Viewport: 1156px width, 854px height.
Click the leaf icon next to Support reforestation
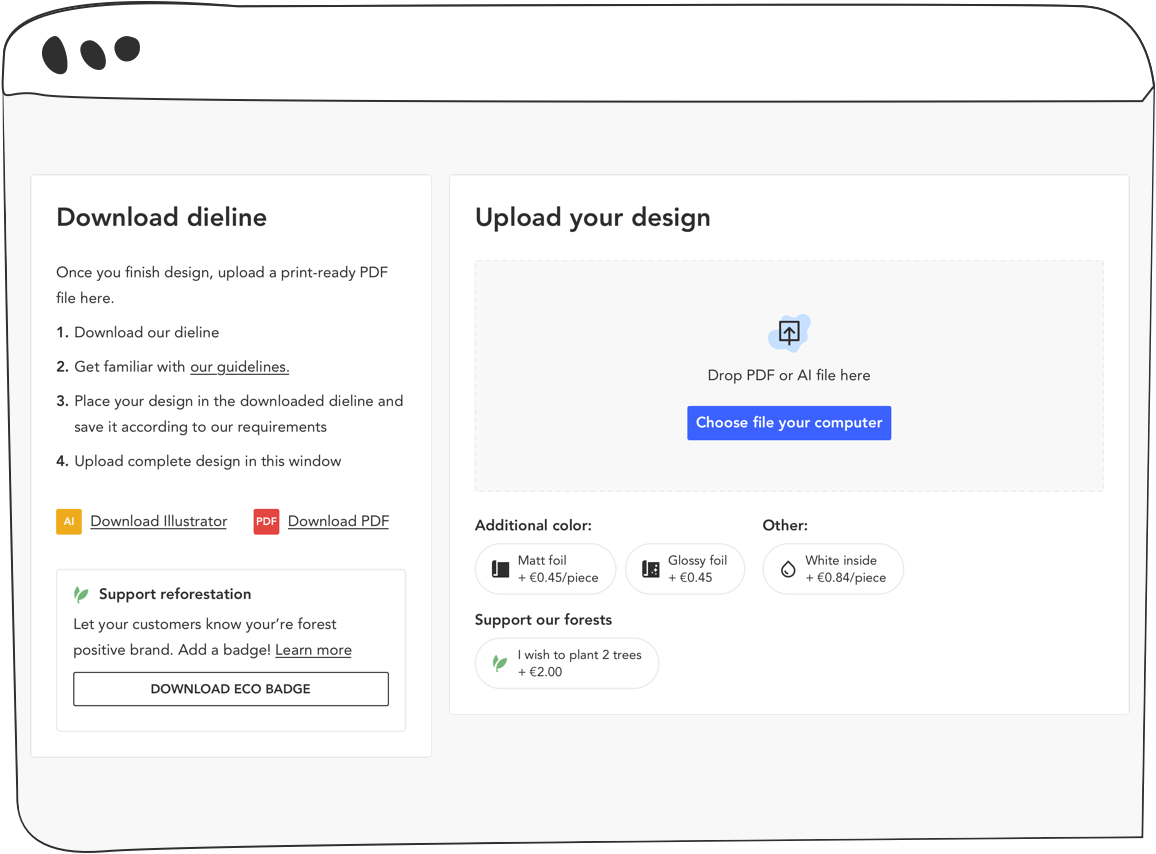click(82, 594)
